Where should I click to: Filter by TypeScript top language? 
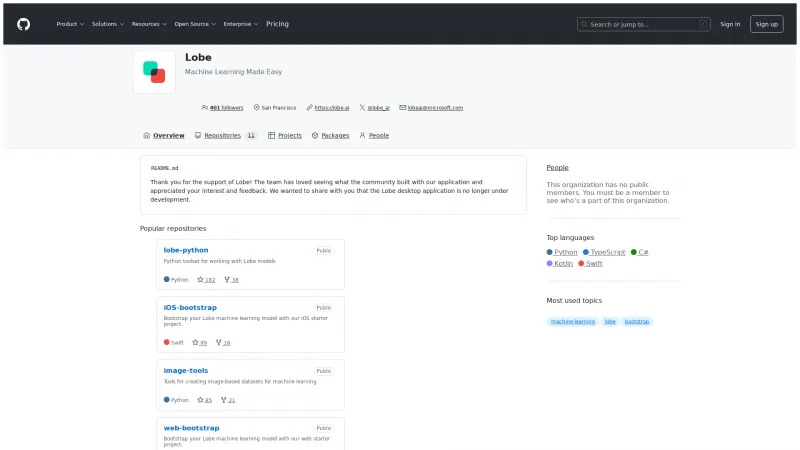tap(604, 252)
